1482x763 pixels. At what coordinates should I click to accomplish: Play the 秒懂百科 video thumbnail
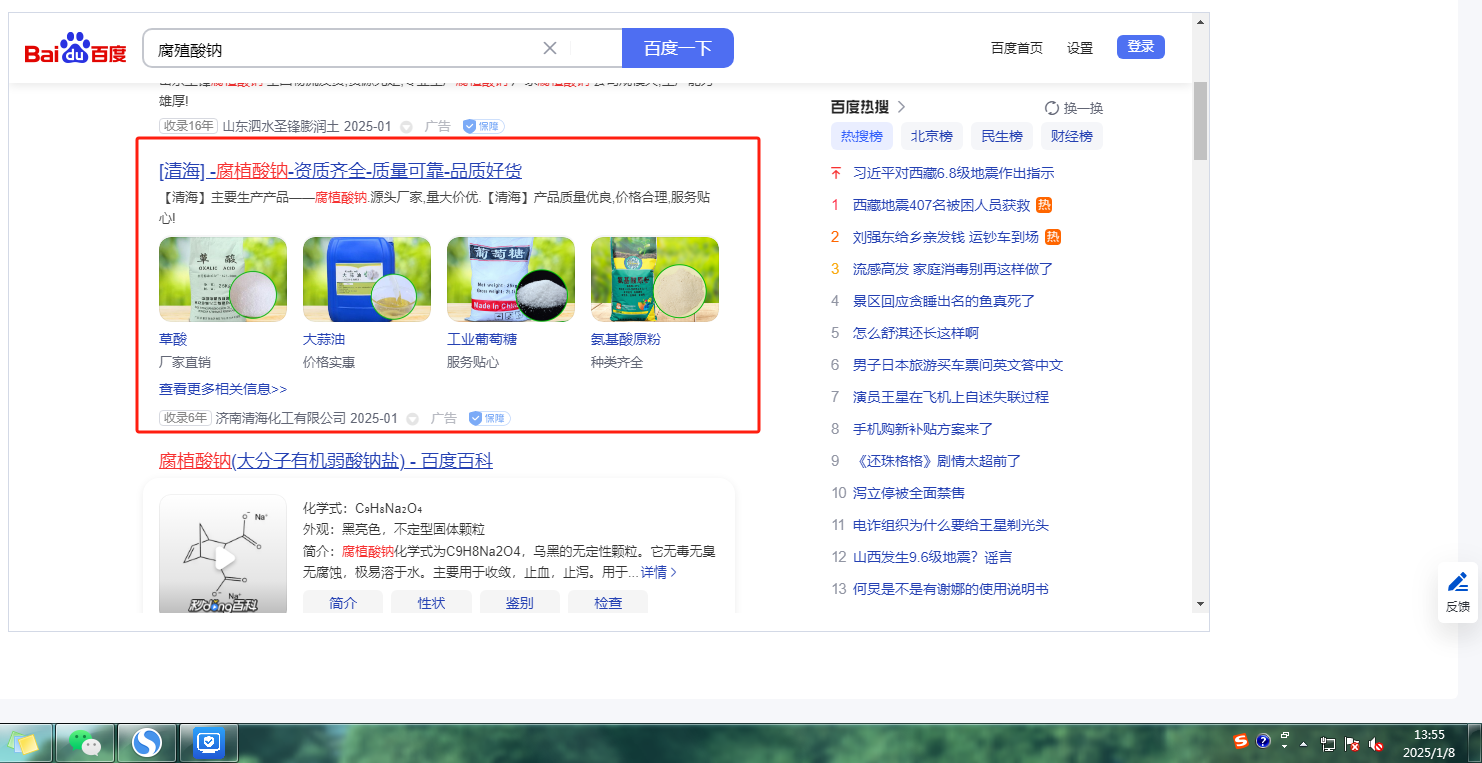coord(223,555)
